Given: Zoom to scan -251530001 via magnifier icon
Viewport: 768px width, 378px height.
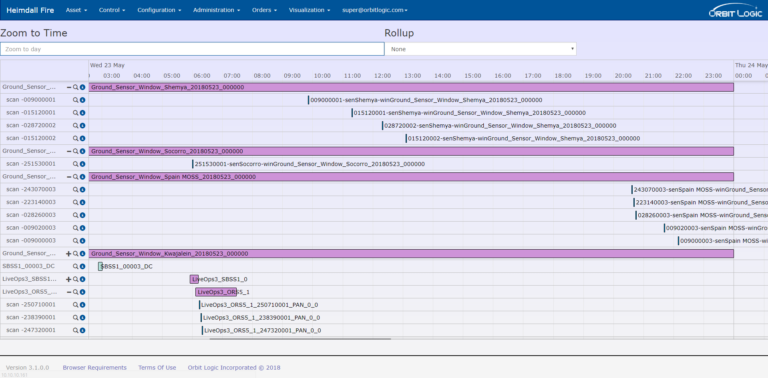Looking at the screenshot, I should 75,164.
